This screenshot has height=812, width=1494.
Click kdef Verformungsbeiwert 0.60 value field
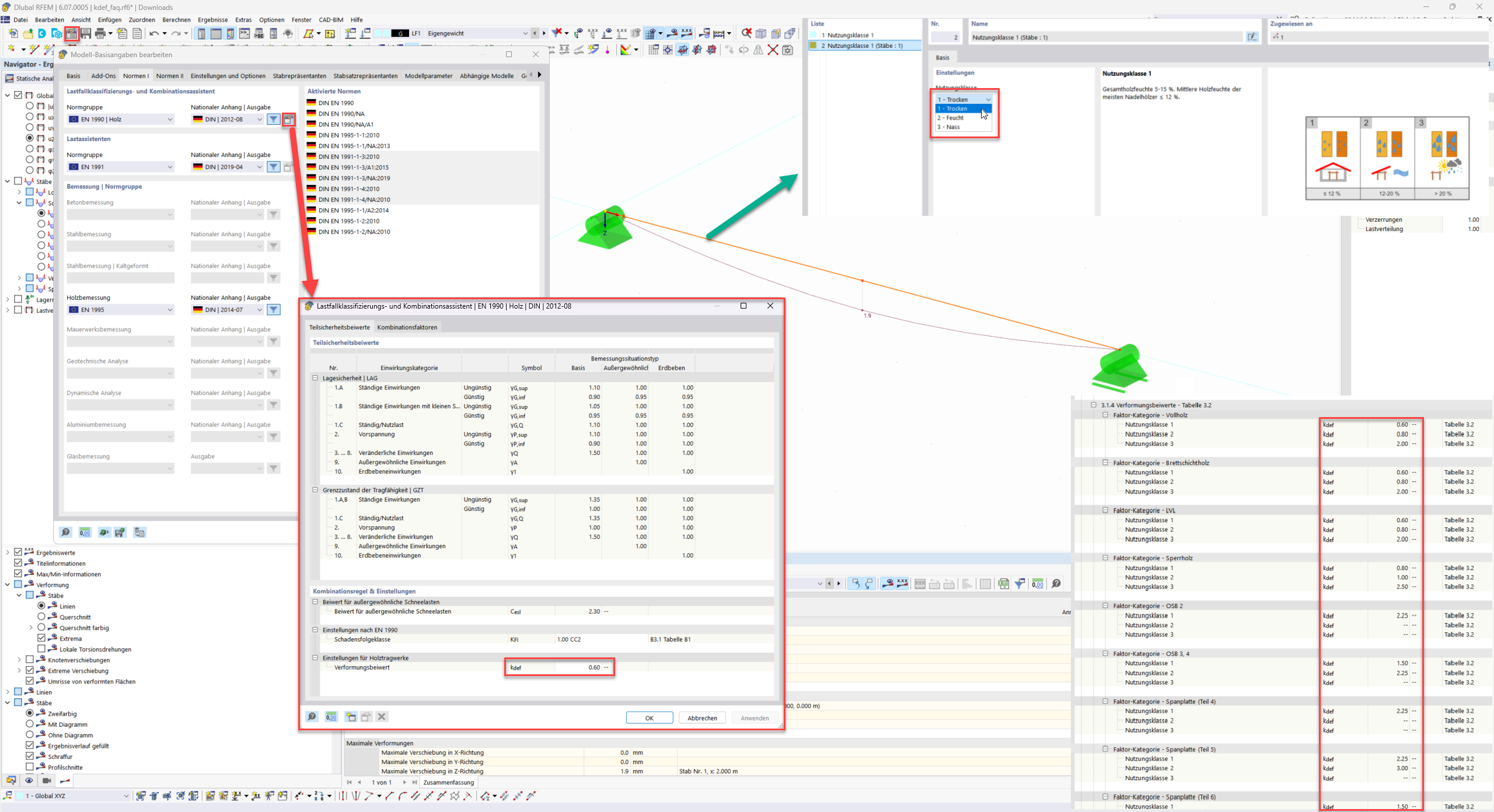(x=578, y=667)
